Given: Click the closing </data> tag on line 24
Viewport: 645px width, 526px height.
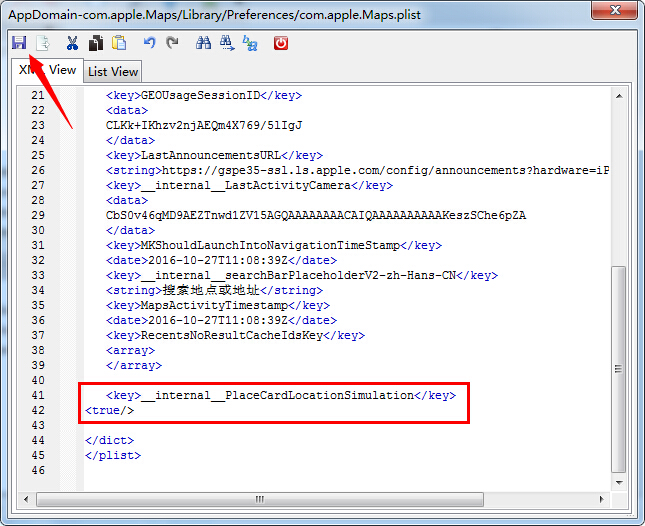Looking at the screenshot, I should point(130,141).
